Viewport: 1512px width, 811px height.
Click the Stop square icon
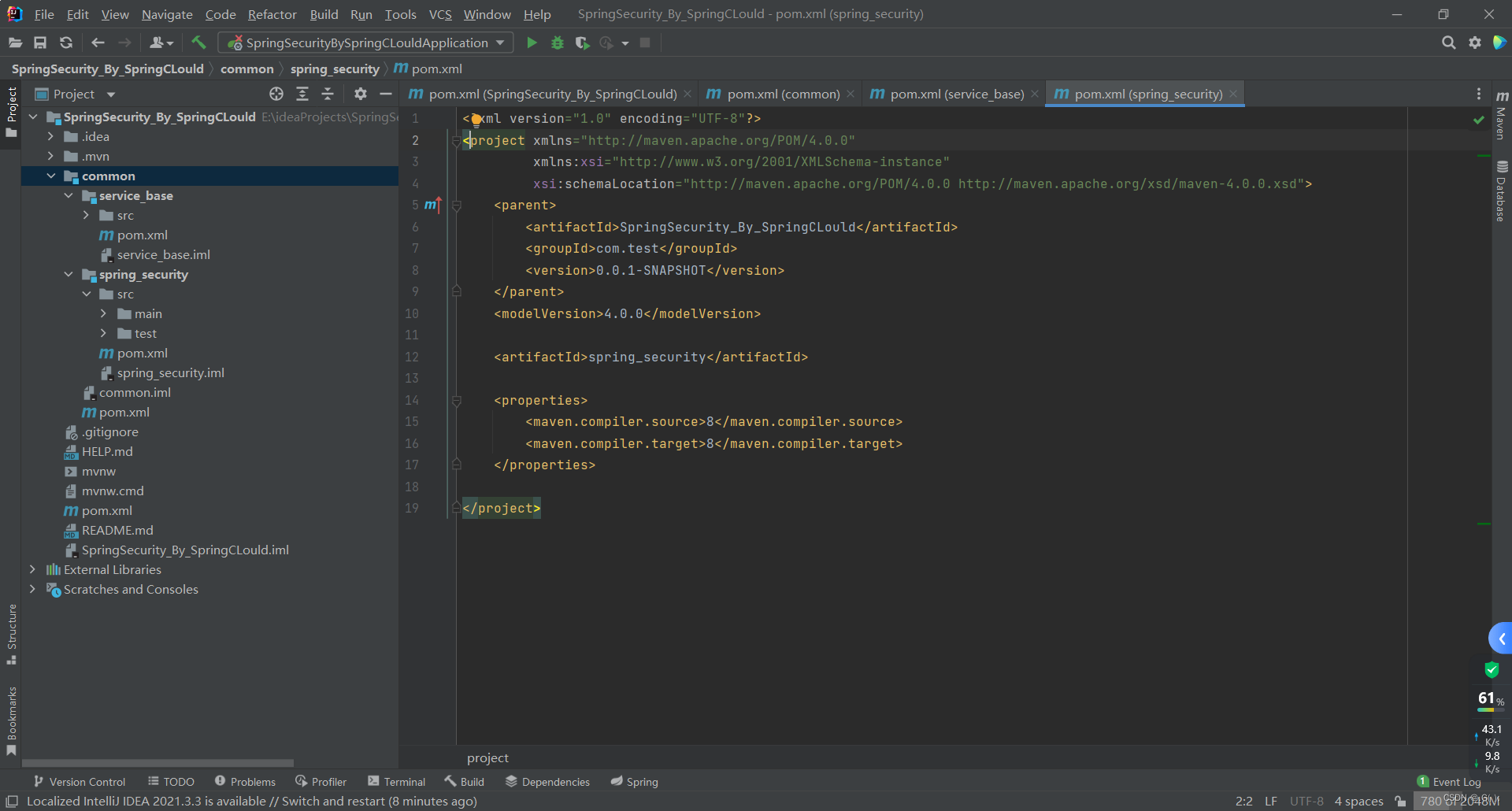click(645, 43)
